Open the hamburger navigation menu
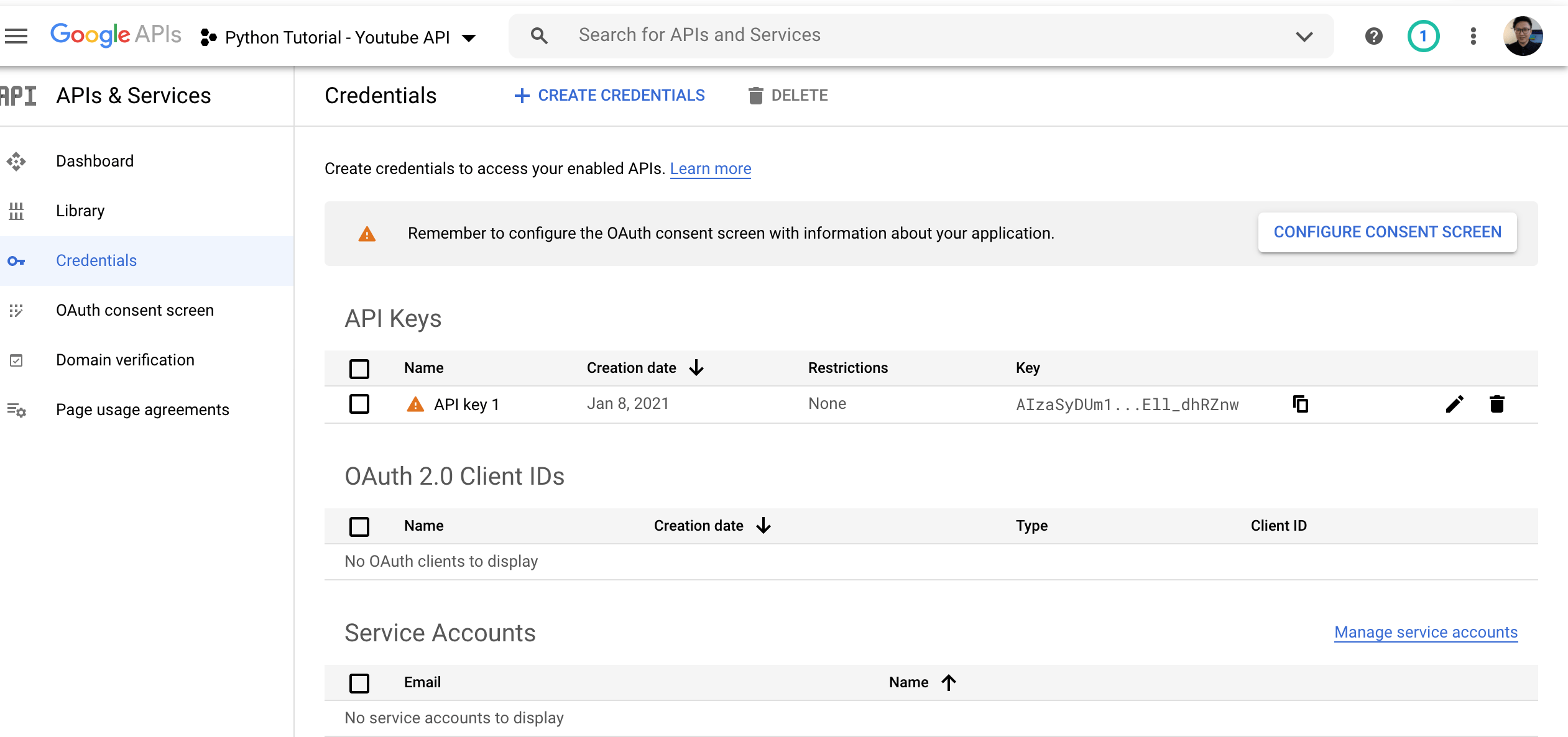This screenshot has height=737, width=1568. pyautogui.click(x=16, y=36)
